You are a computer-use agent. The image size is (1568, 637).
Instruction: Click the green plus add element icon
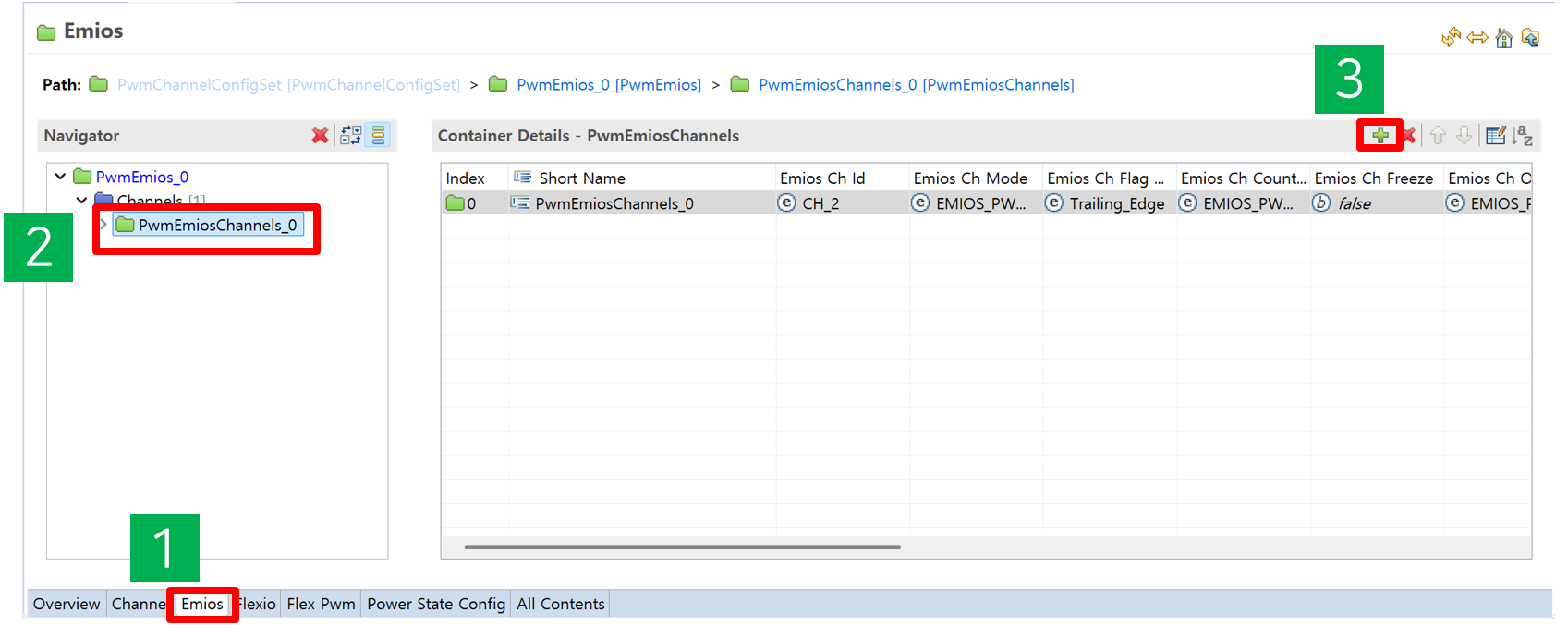click(x=1380, y=136)
